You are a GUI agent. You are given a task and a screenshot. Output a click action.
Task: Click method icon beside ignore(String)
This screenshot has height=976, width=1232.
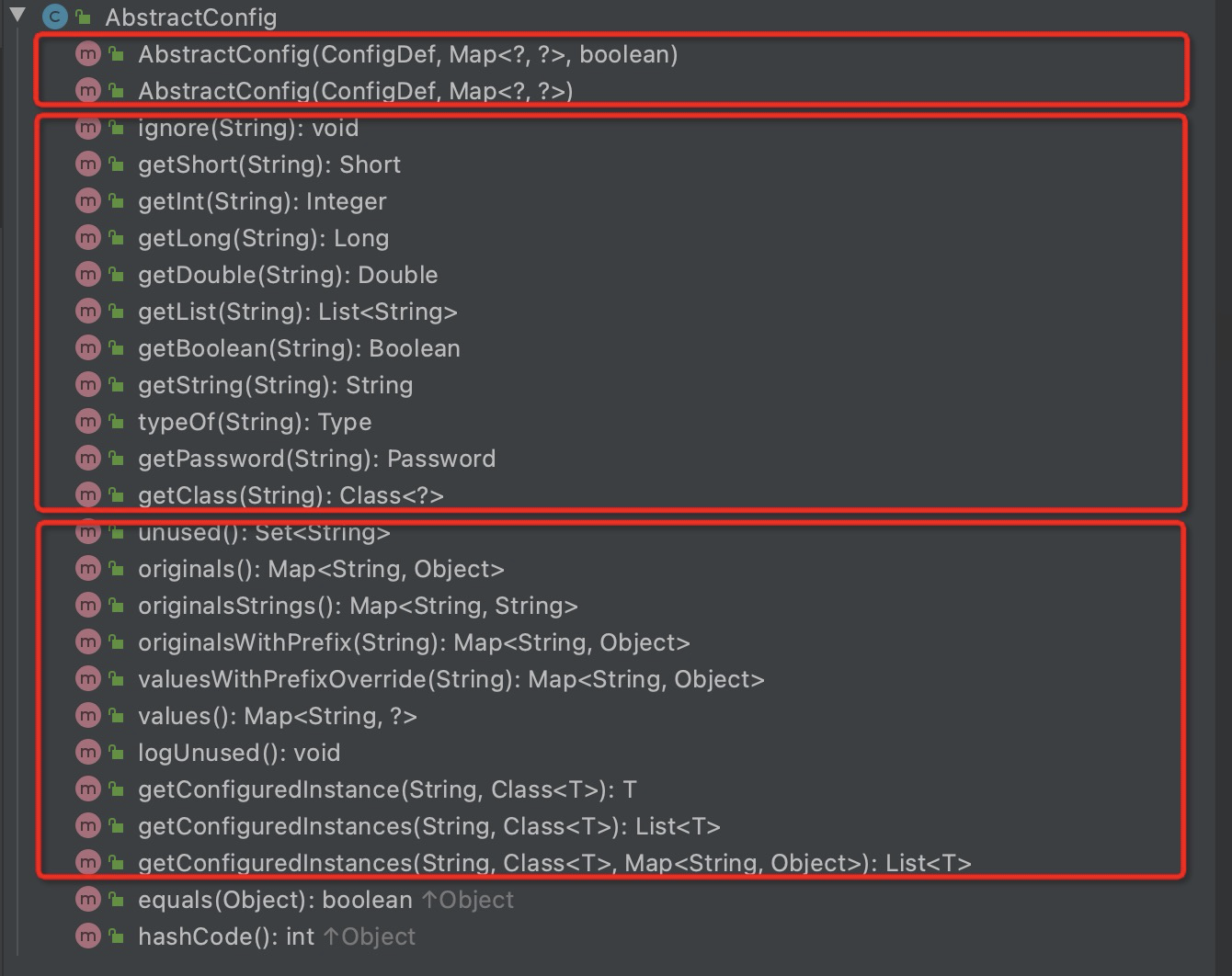pos(87,128)
